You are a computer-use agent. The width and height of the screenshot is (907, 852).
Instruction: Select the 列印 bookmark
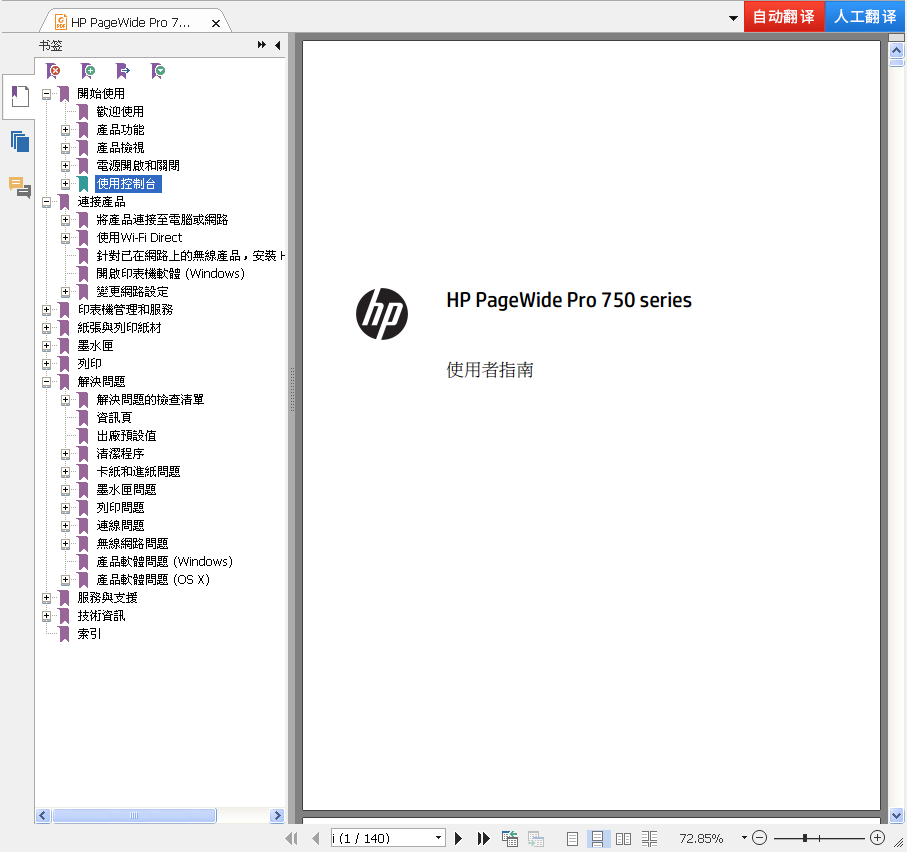(89, 364)
